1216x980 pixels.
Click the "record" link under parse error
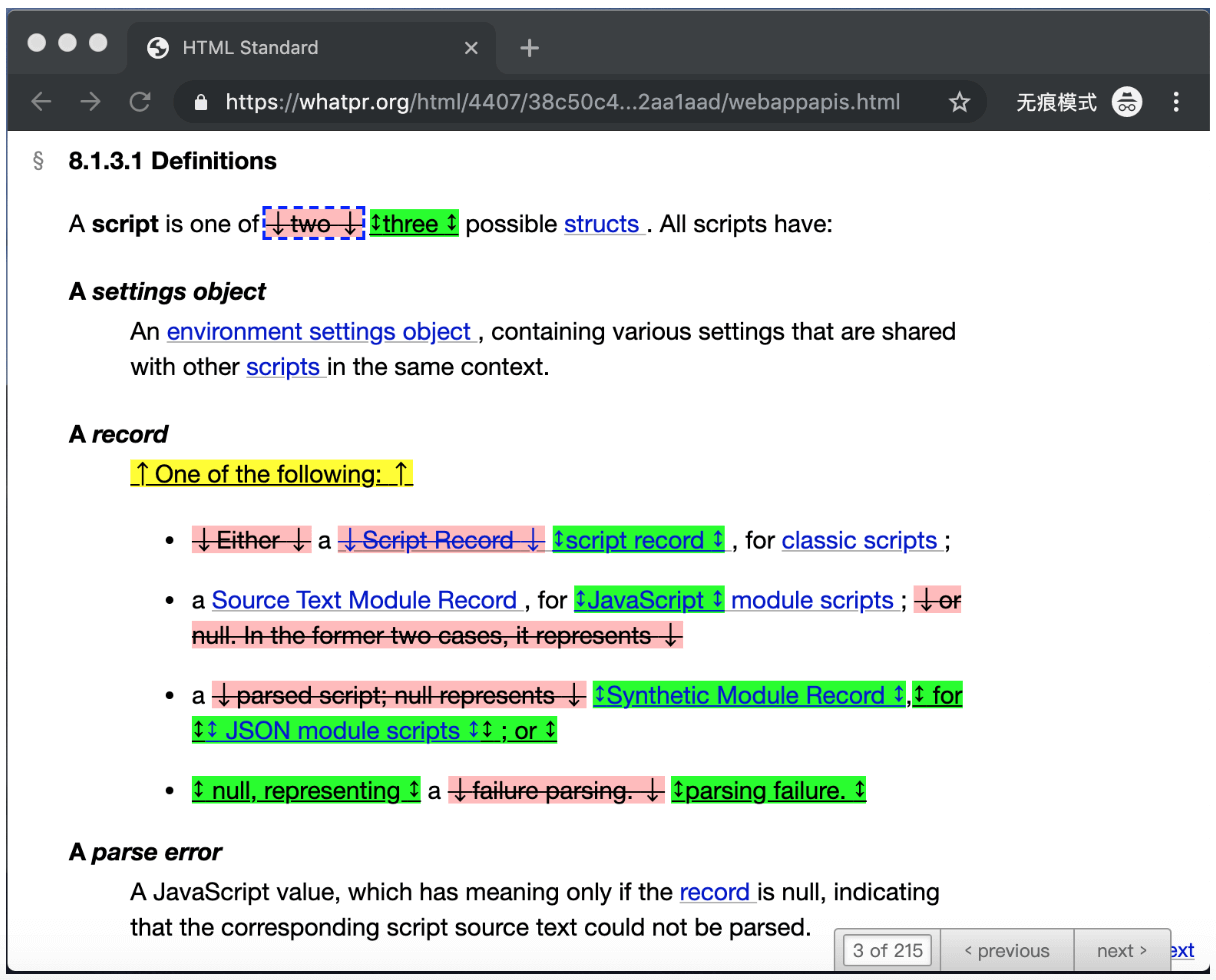tap(715, 892)
